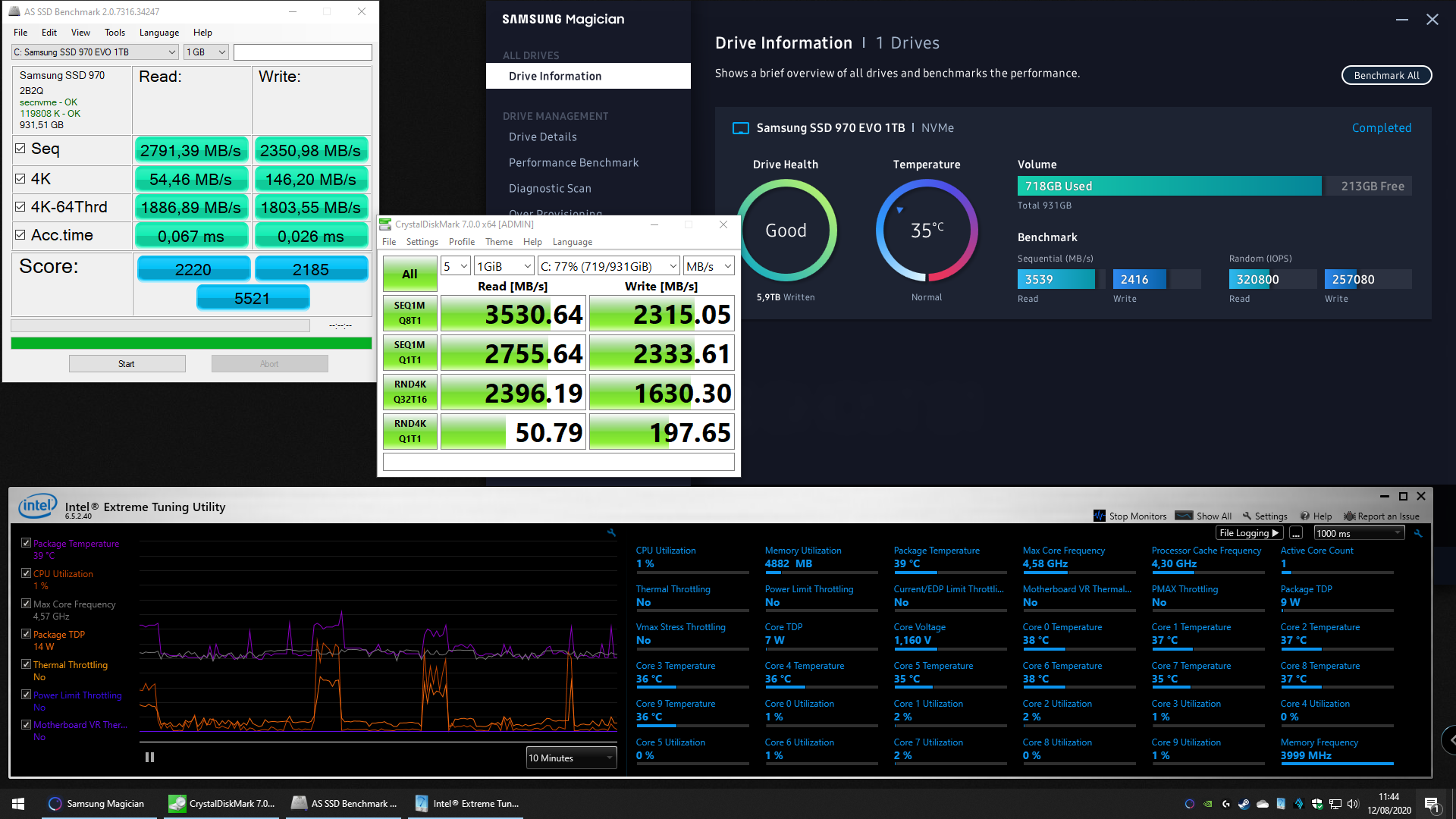Click the Report an Issue bug icon
Image resolution: width=1456 pixels, height=819 pixels.
(1349, 516)
